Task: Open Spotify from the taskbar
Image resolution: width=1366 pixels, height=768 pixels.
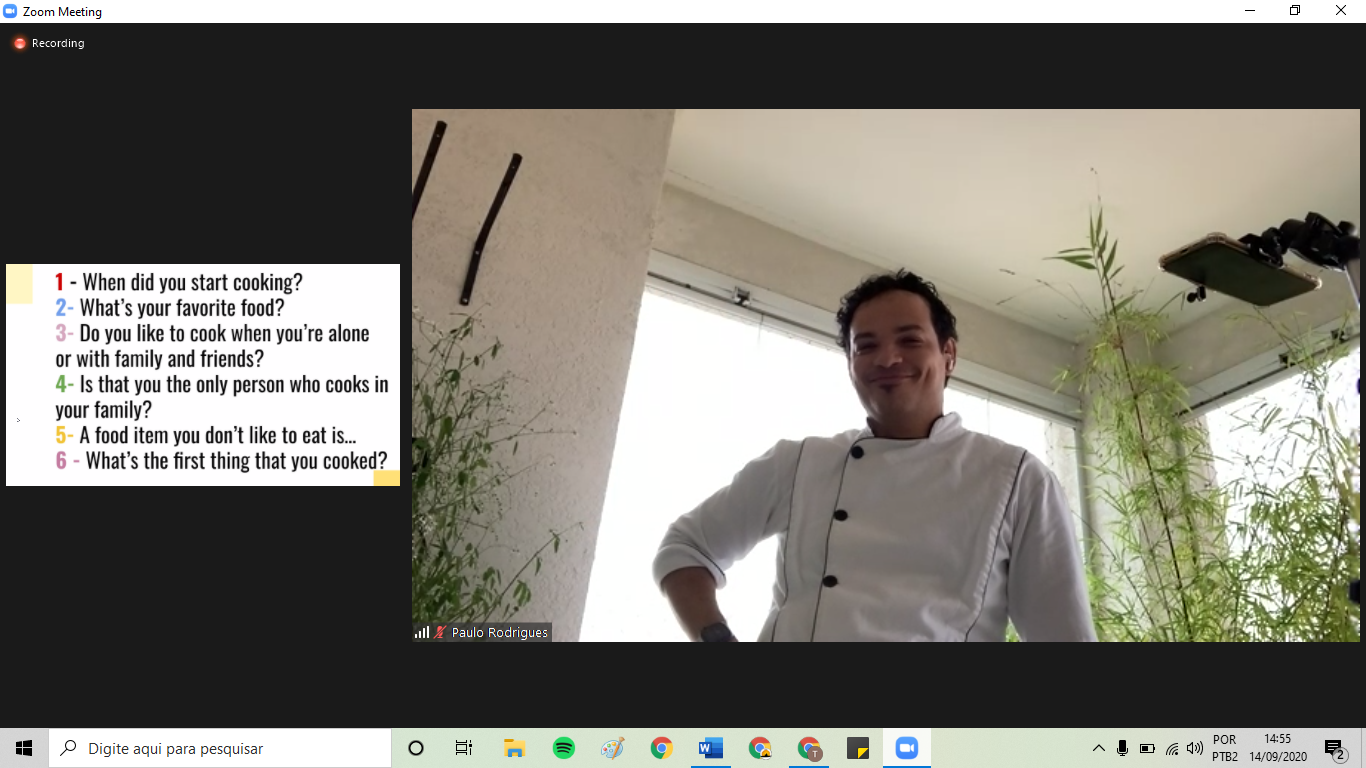Action: (x=563, y=748)
